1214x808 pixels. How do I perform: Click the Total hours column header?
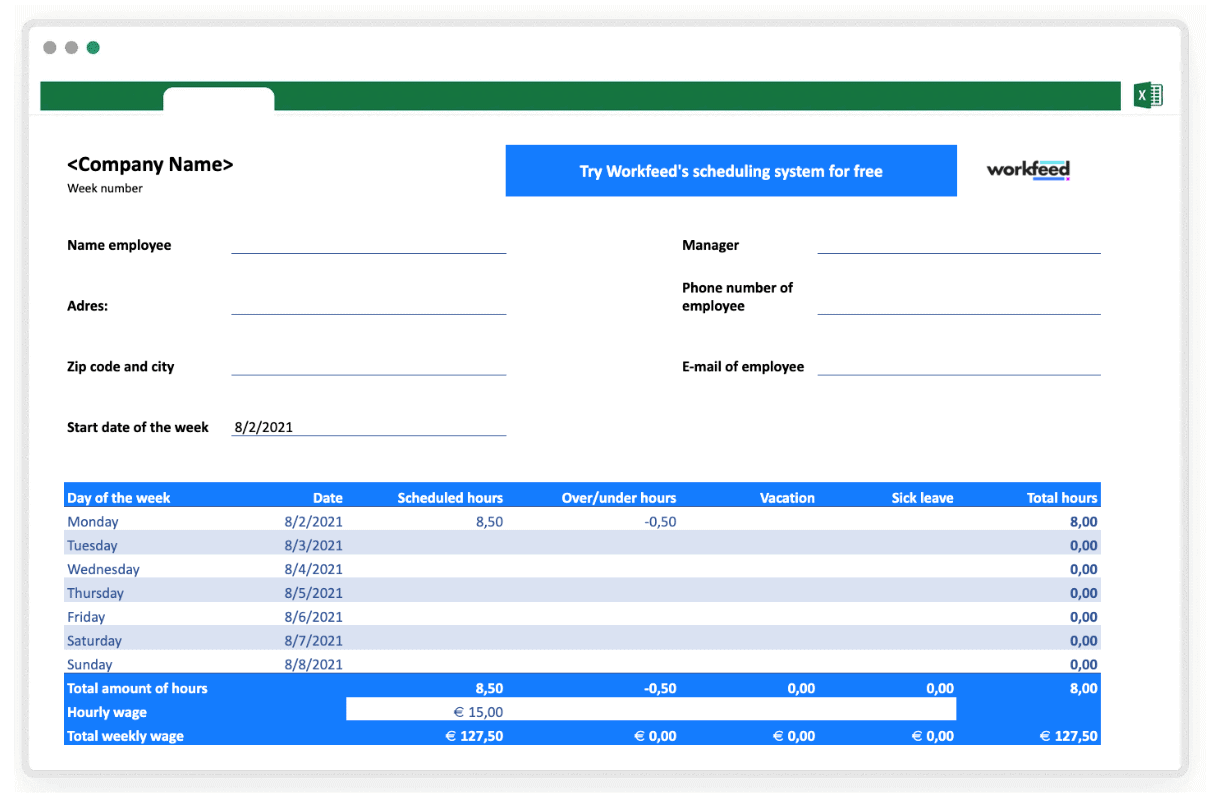pos(1062,498)
